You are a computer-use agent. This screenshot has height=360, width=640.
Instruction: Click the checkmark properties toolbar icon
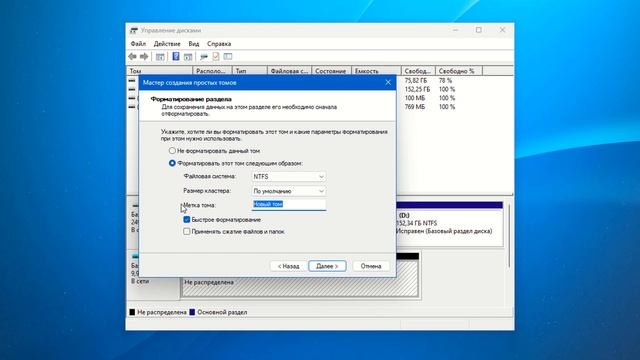pos(216,56)
